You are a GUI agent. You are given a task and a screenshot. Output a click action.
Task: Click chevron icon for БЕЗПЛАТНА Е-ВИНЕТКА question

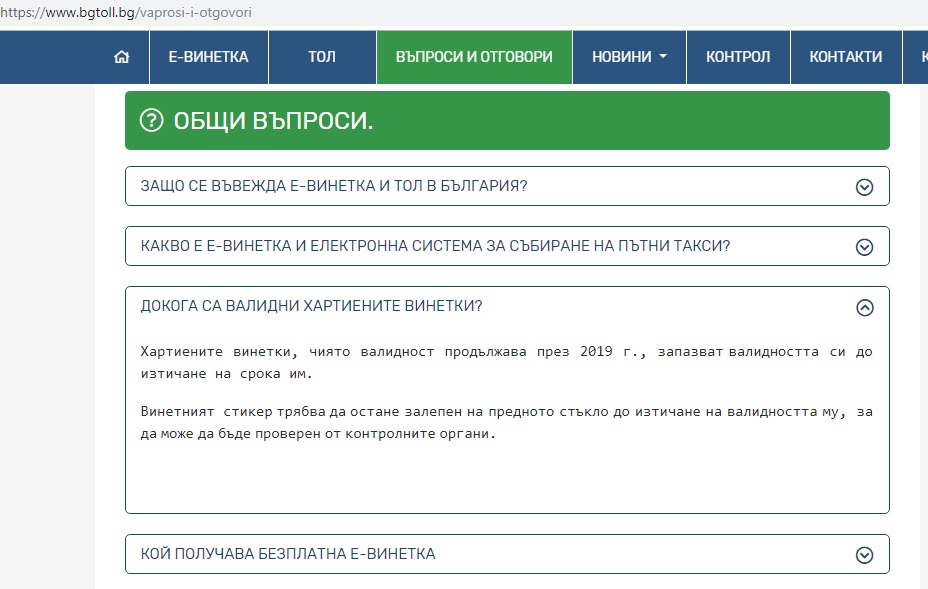pyautogui.click(x=865, y=555)
